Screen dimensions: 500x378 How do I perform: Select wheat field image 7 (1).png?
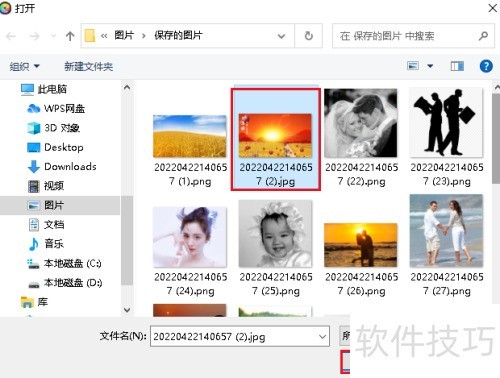coord(190,151)
